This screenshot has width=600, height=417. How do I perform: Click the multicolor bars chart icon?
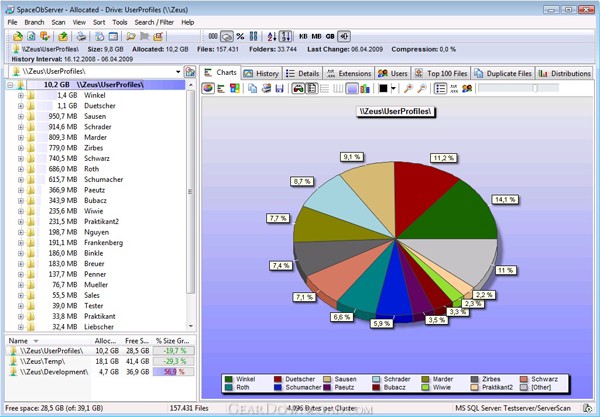click(365, 89)
